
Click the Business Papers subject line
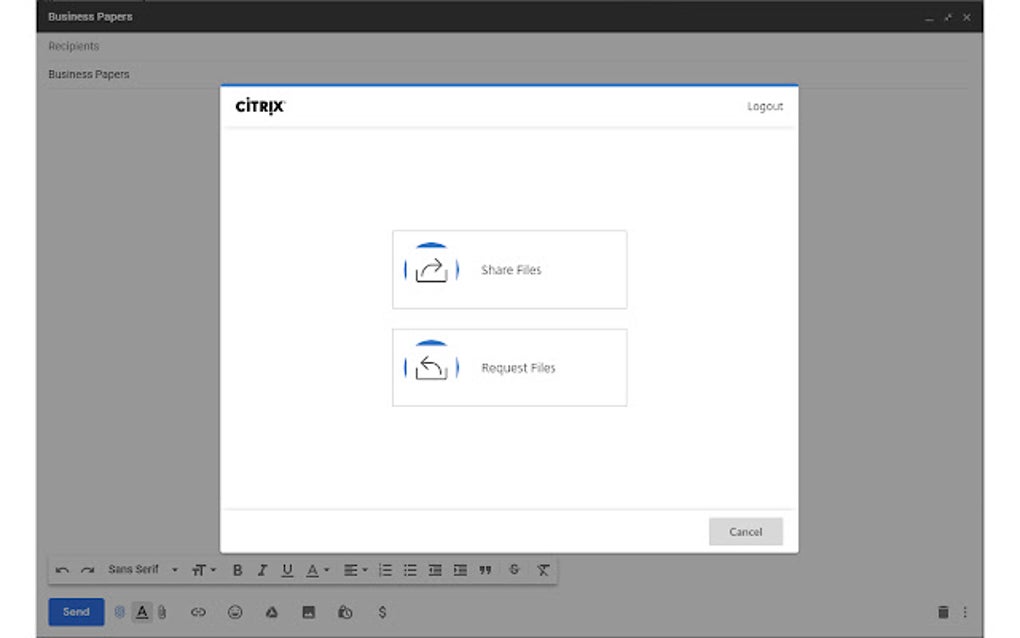(88, 74)
